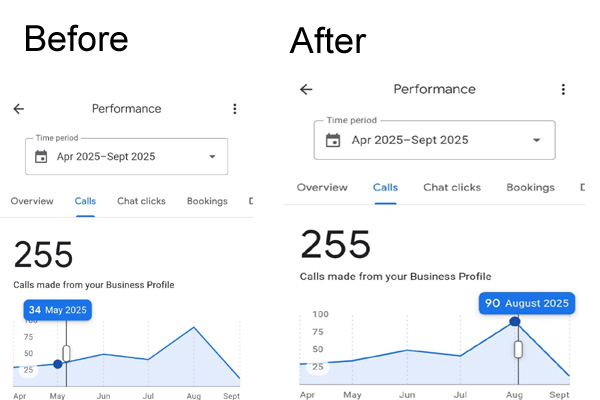
Task: Select Chat clicks tab in After panel
Action: point(452,187)
